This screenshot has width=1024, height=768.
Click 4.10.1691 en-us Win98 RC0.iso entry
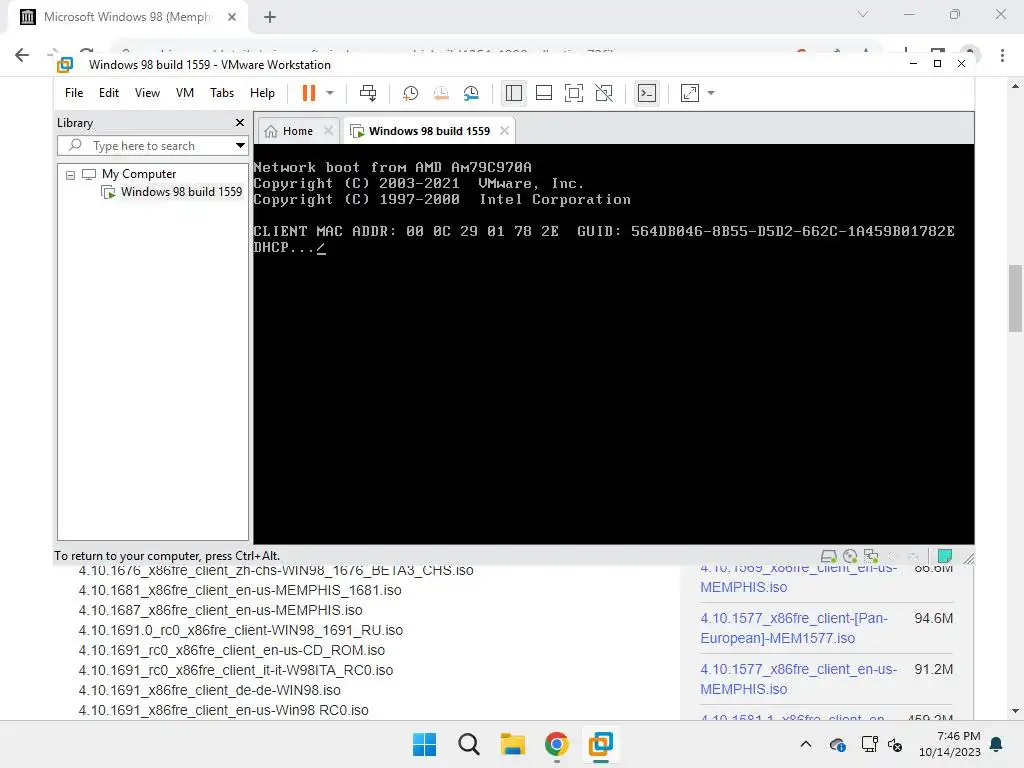(223, 710)
